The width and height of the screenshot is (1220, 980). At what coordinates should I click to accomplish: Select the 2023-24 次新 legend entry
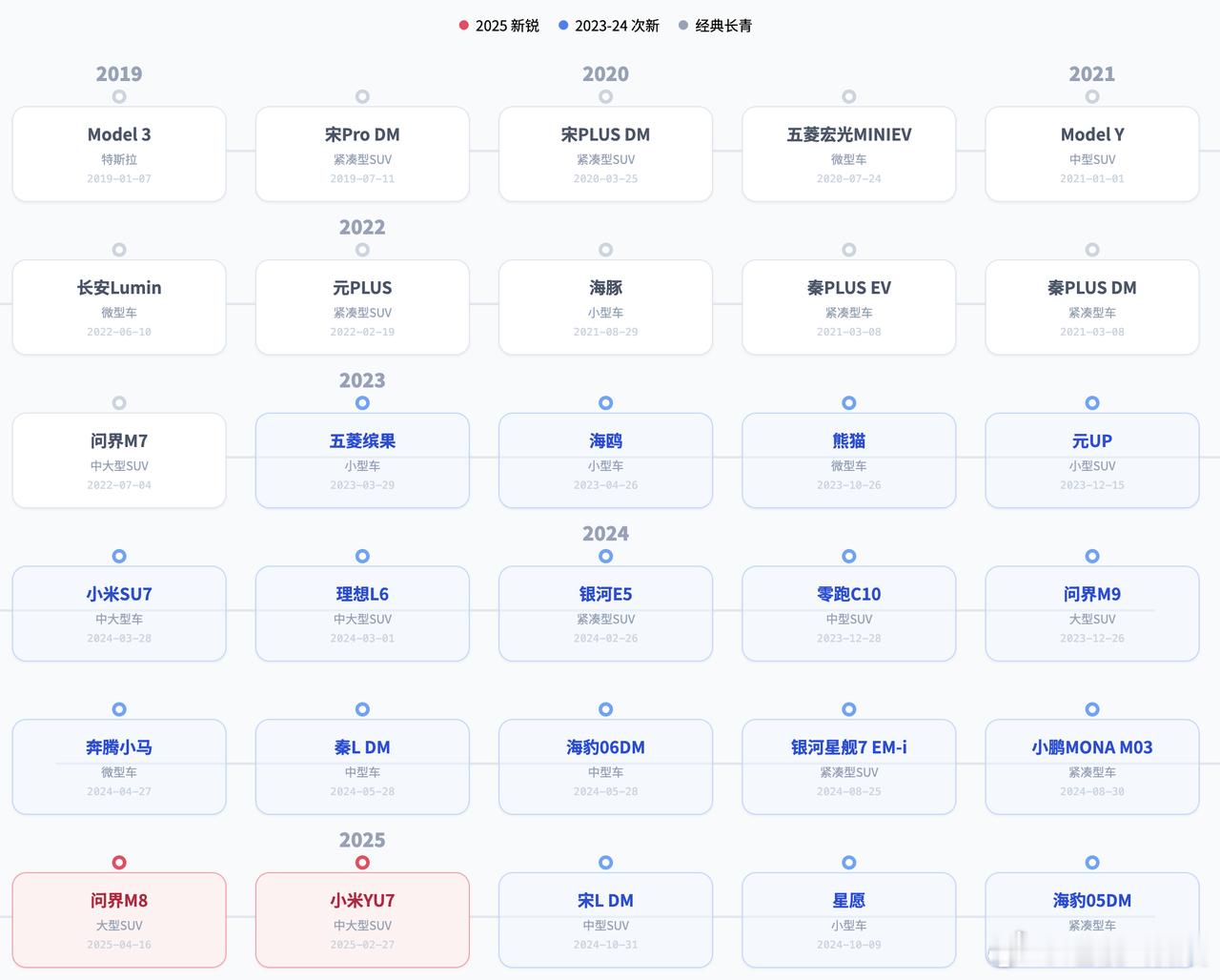(x=609, y=26)
